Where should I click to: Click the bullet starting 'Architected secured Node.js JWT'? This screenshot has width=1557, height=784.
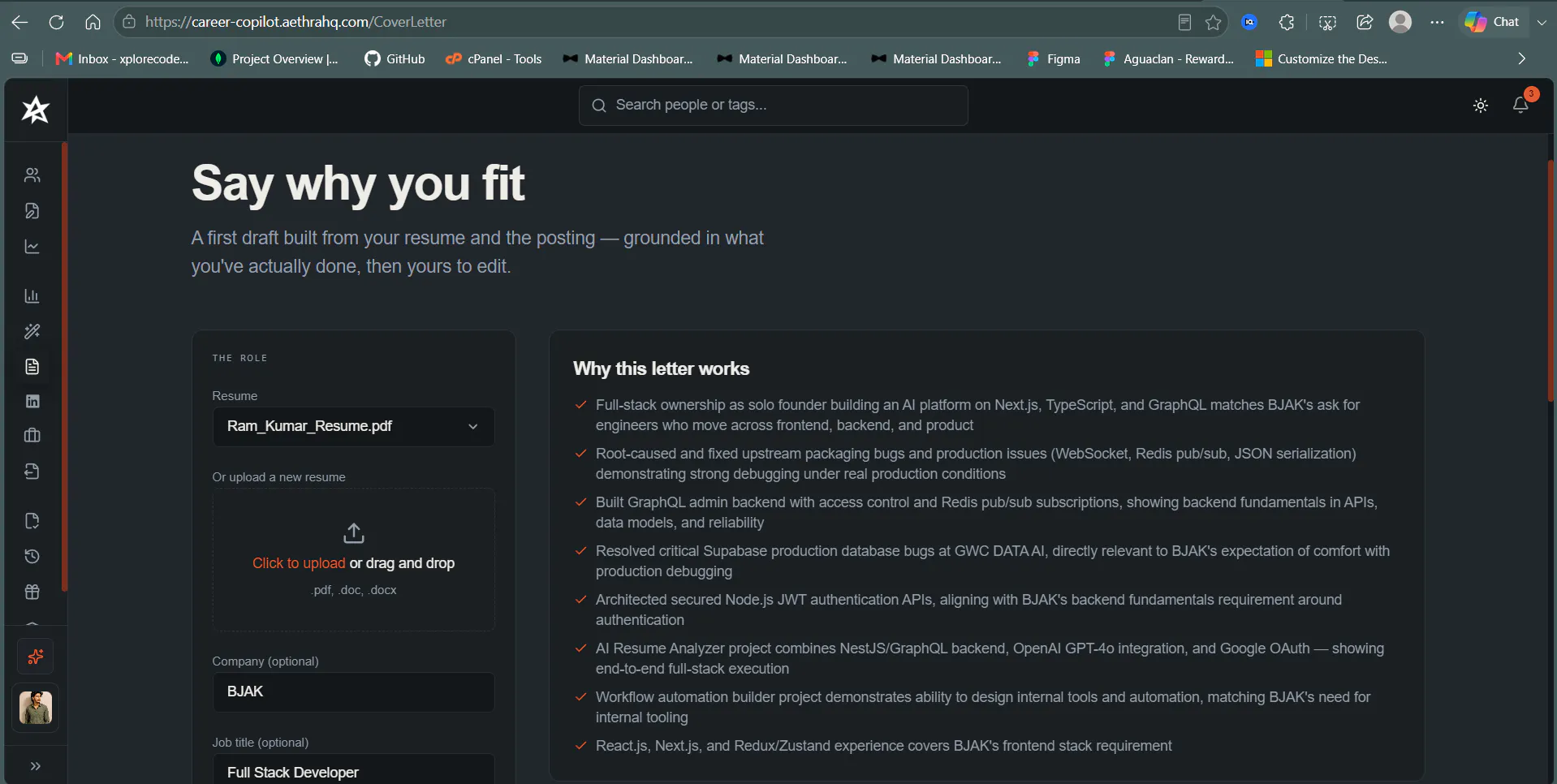pyautogui.click(x=969, y=610)
